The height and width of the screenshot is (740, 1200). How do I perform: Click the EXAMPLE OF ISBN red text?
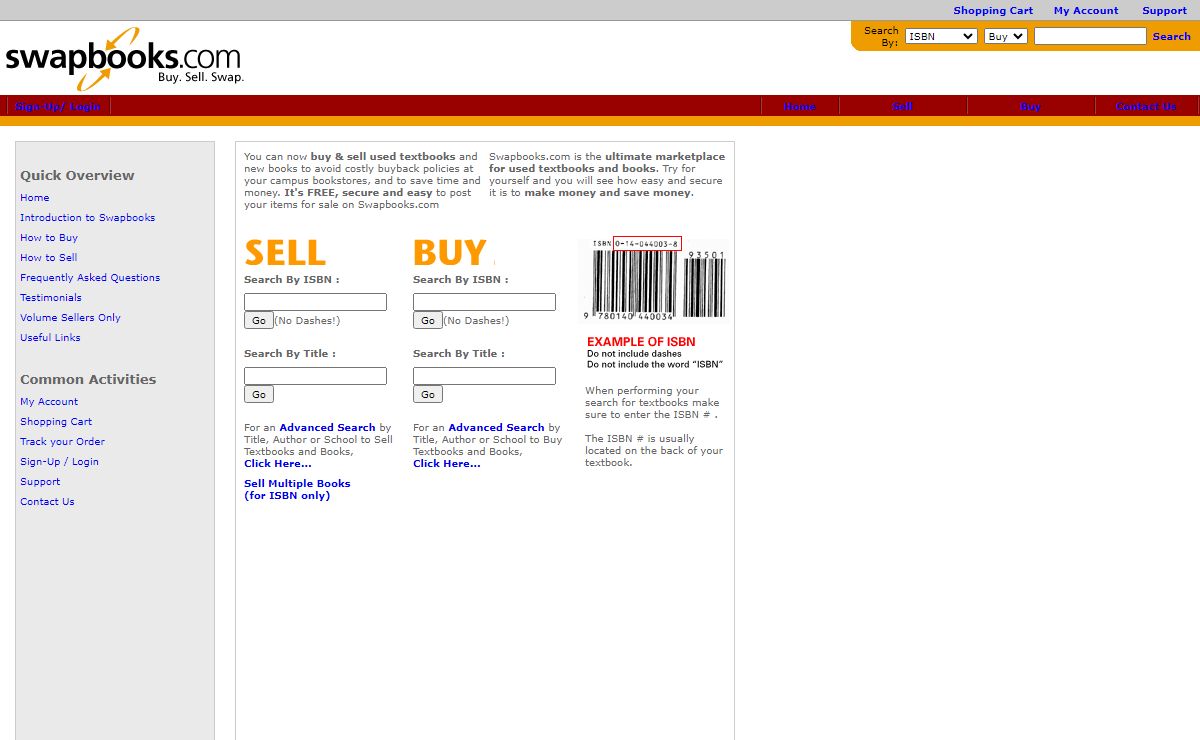(x=641, y=342)
